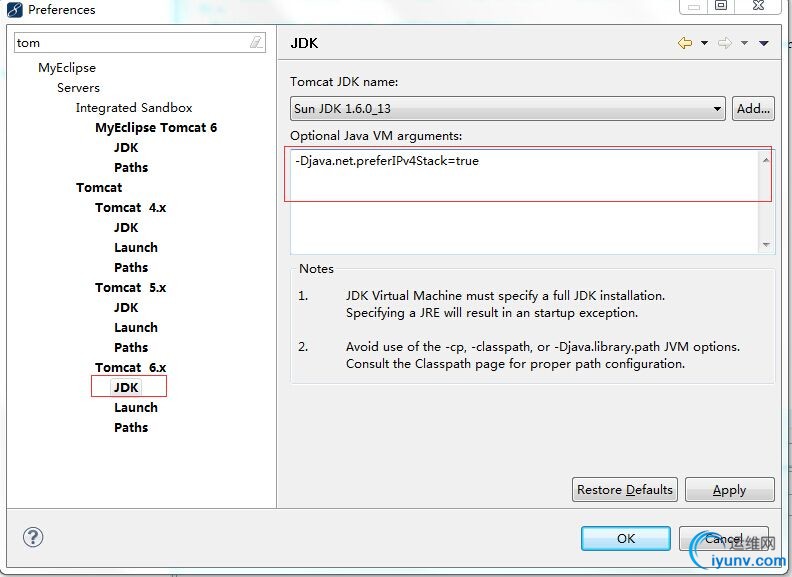Screen dimensions: 792x577
Task: Select JDK under Tomcat 4.x
Action: coord(126,227)
